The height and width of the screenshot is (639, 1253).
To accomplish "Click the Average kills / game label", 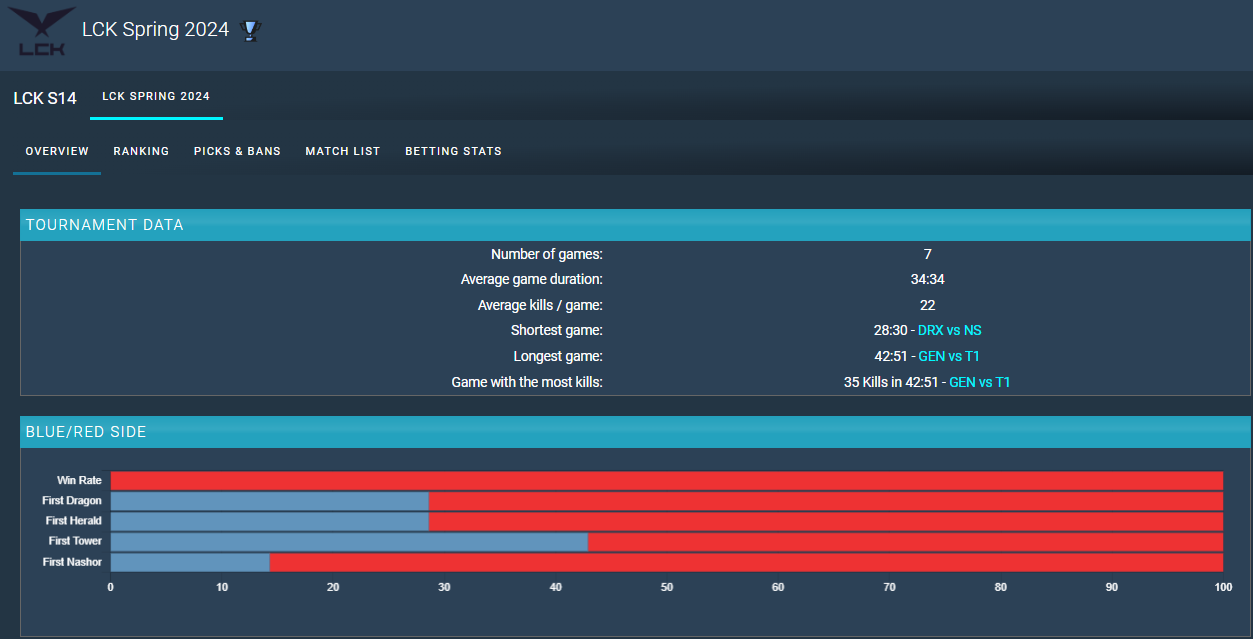I will coord(540,305).
